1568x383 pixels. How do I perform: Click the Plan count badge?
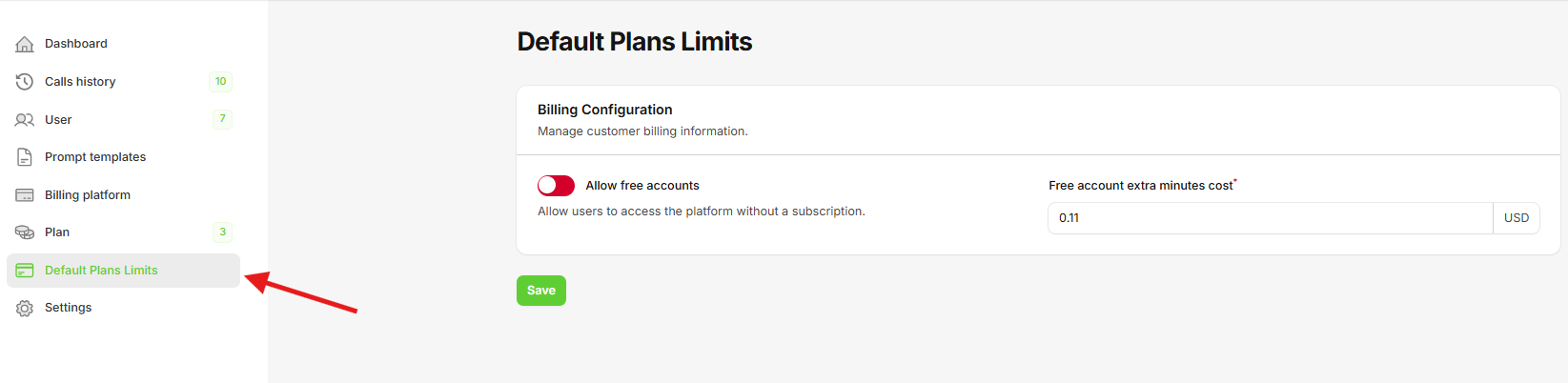point(222,232)
